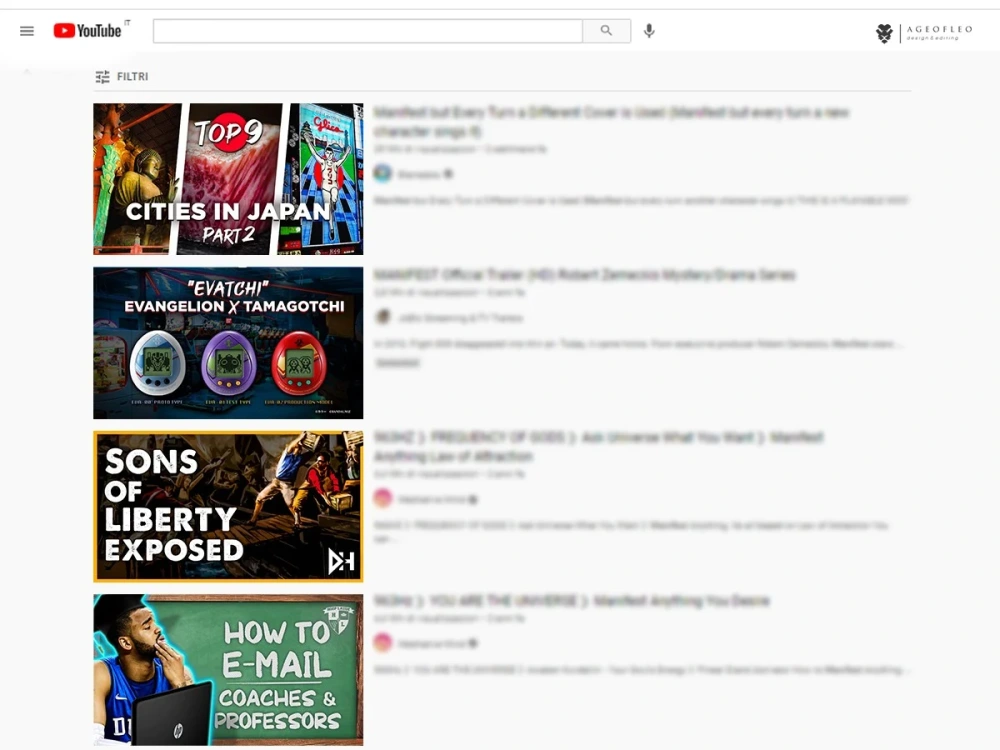The image size is (1000, 750).
Task: Focus the YouTube search box
Action: tap(367, 31)
